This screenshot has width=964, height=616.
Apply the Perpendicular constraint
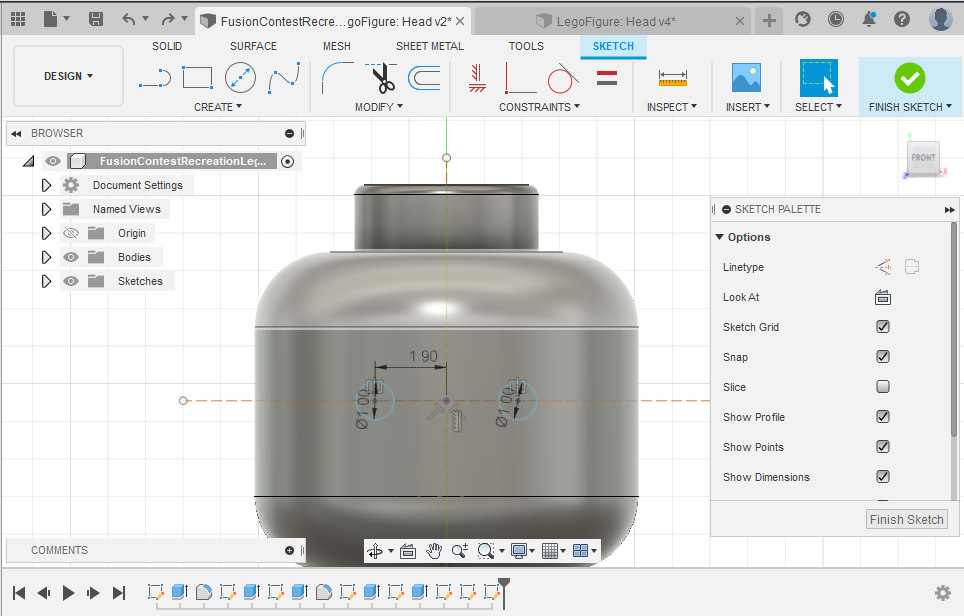520,78
